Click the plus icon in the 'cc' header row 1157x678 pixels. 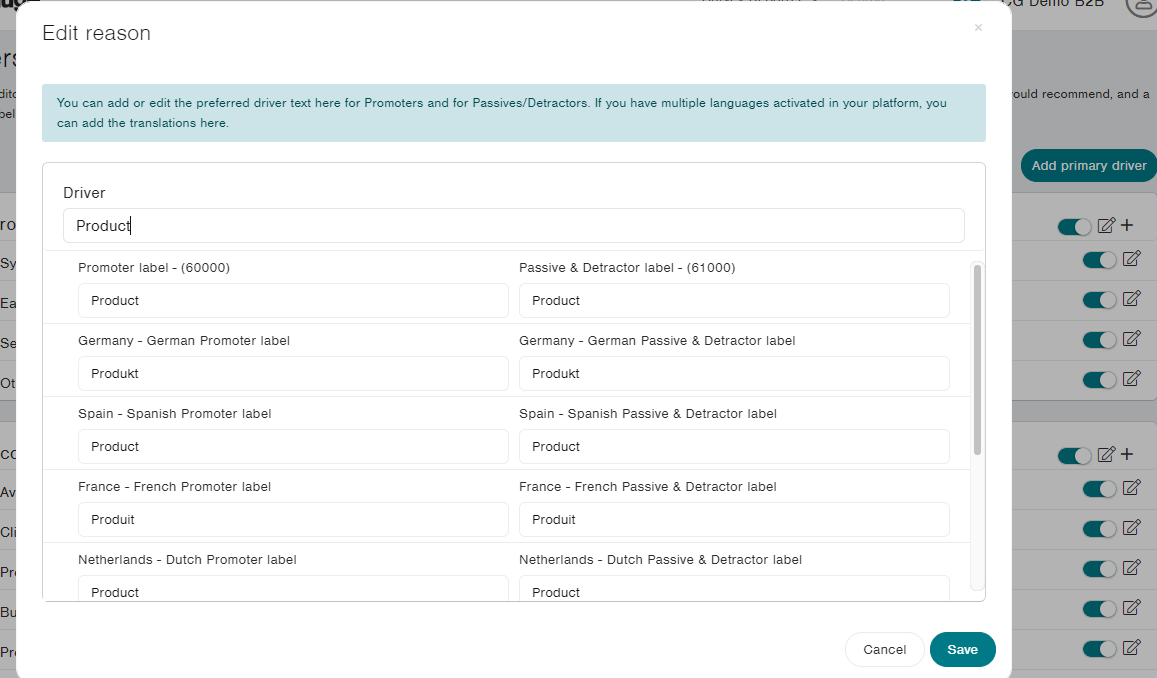point(1127,454)
